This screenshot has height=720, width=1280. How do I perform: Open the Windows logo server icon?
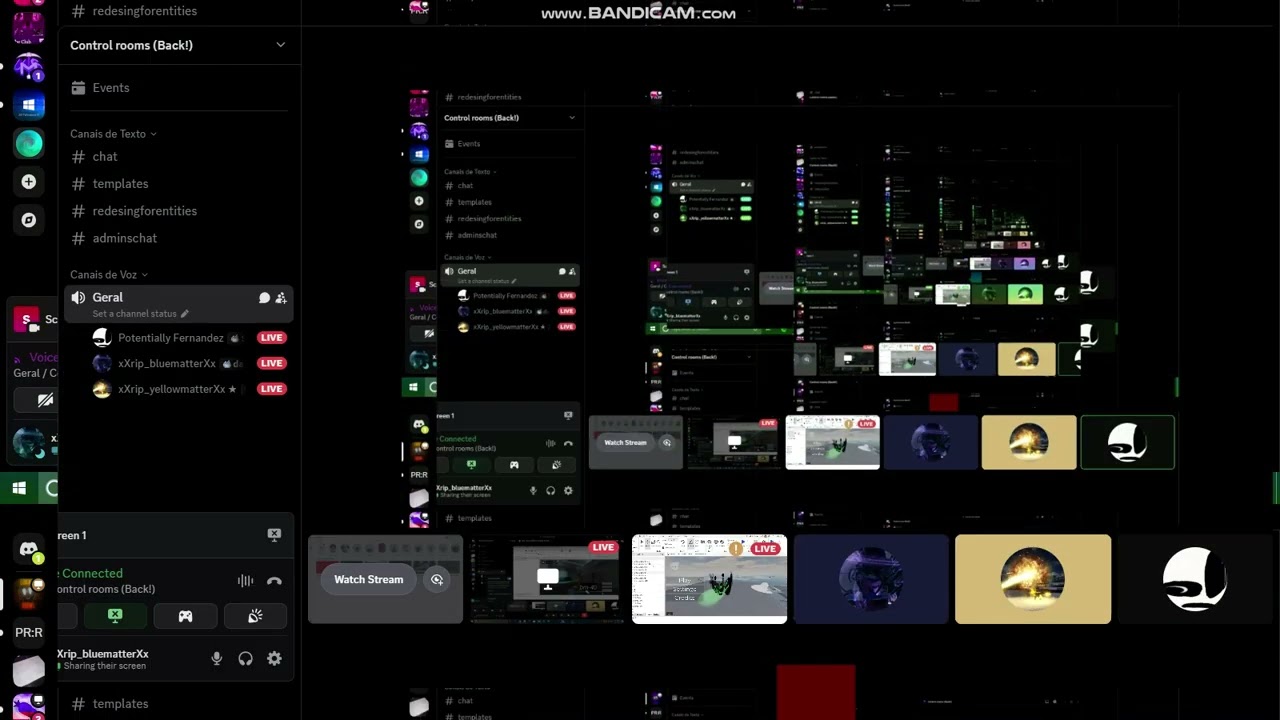point(28,106)
